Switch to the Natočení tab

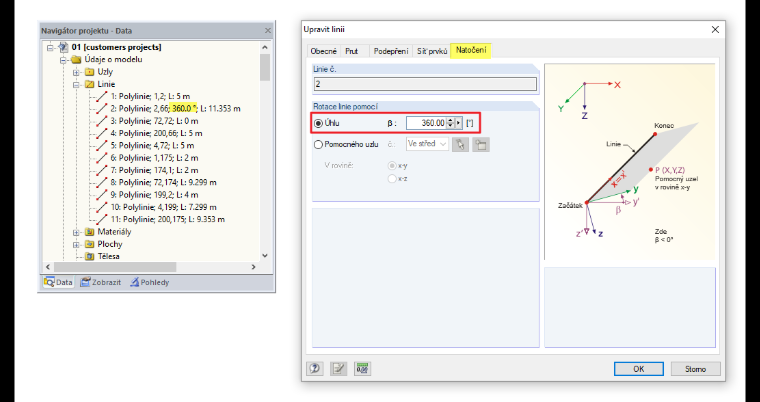point(471,51)
